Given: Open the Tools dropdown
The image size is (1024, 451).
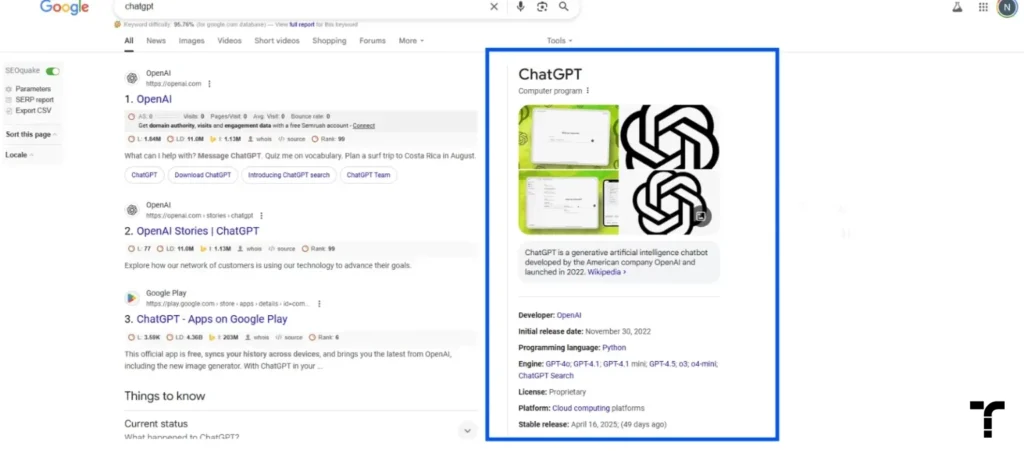Looking at the screenshot, I should pyautogui.click(x=559, y=40).
